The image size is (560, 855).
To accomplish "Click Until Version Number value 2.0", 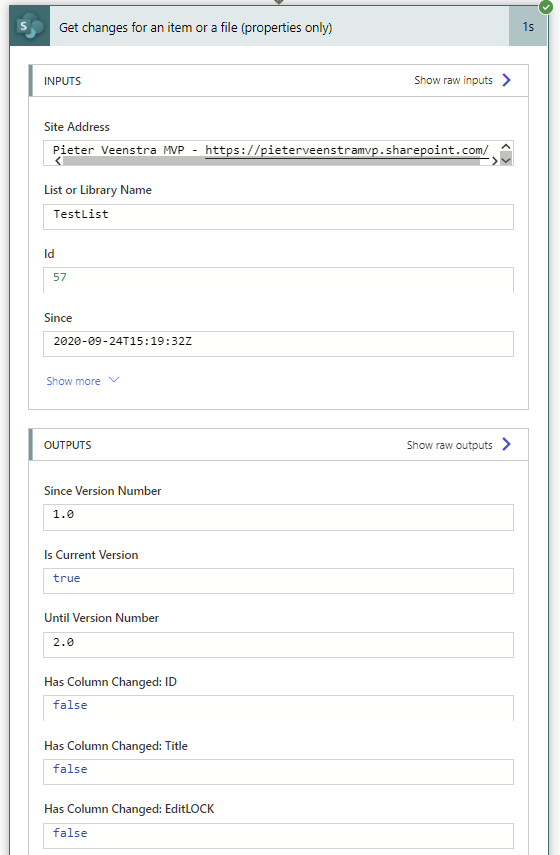I will (x=278, y=645).
